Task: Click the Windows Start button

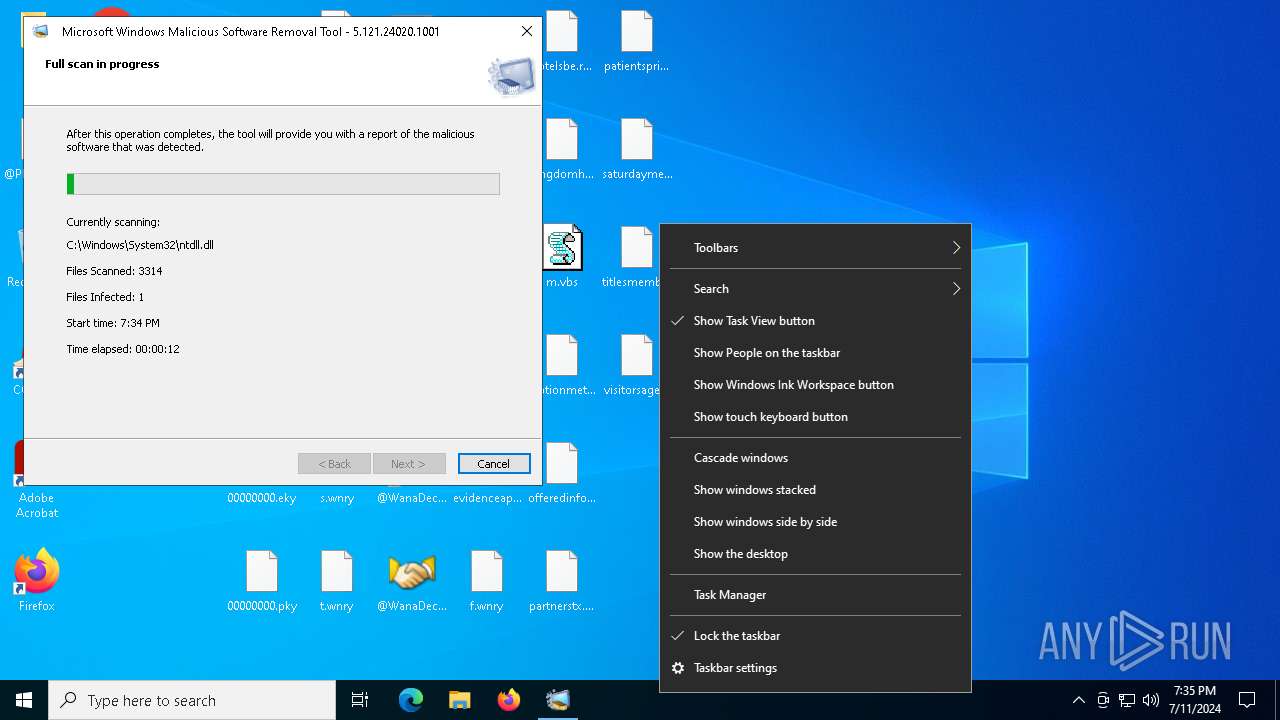Action: pos(24,700)
